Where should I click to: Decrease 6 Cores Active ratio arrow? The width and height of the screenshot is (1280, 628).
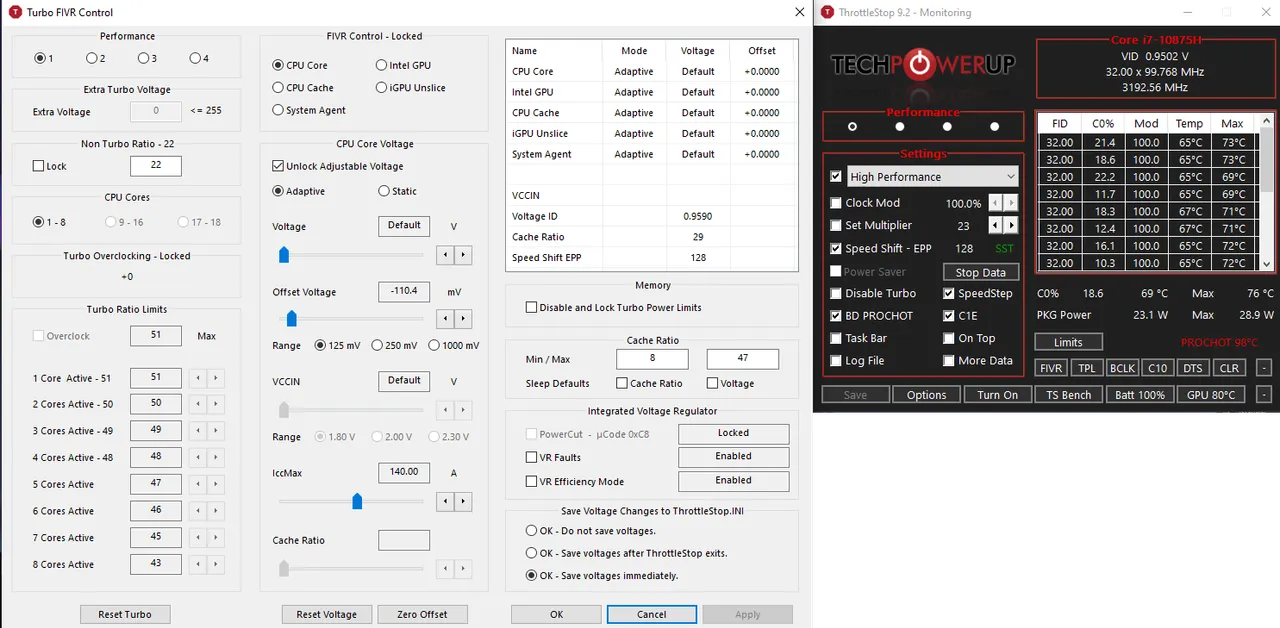198,511
